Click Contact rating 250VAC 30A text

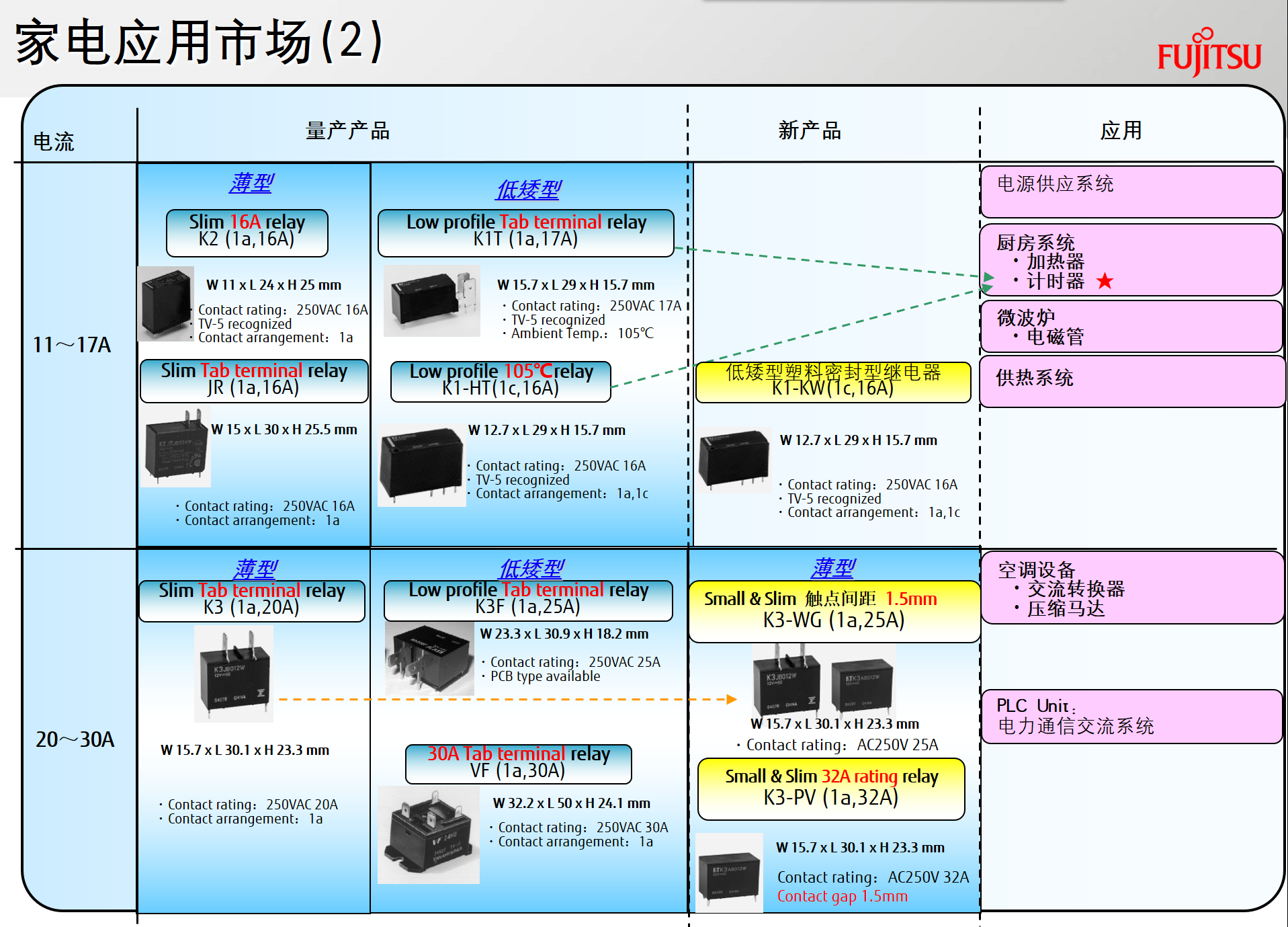pyautogui.click(x=579, y=828)
